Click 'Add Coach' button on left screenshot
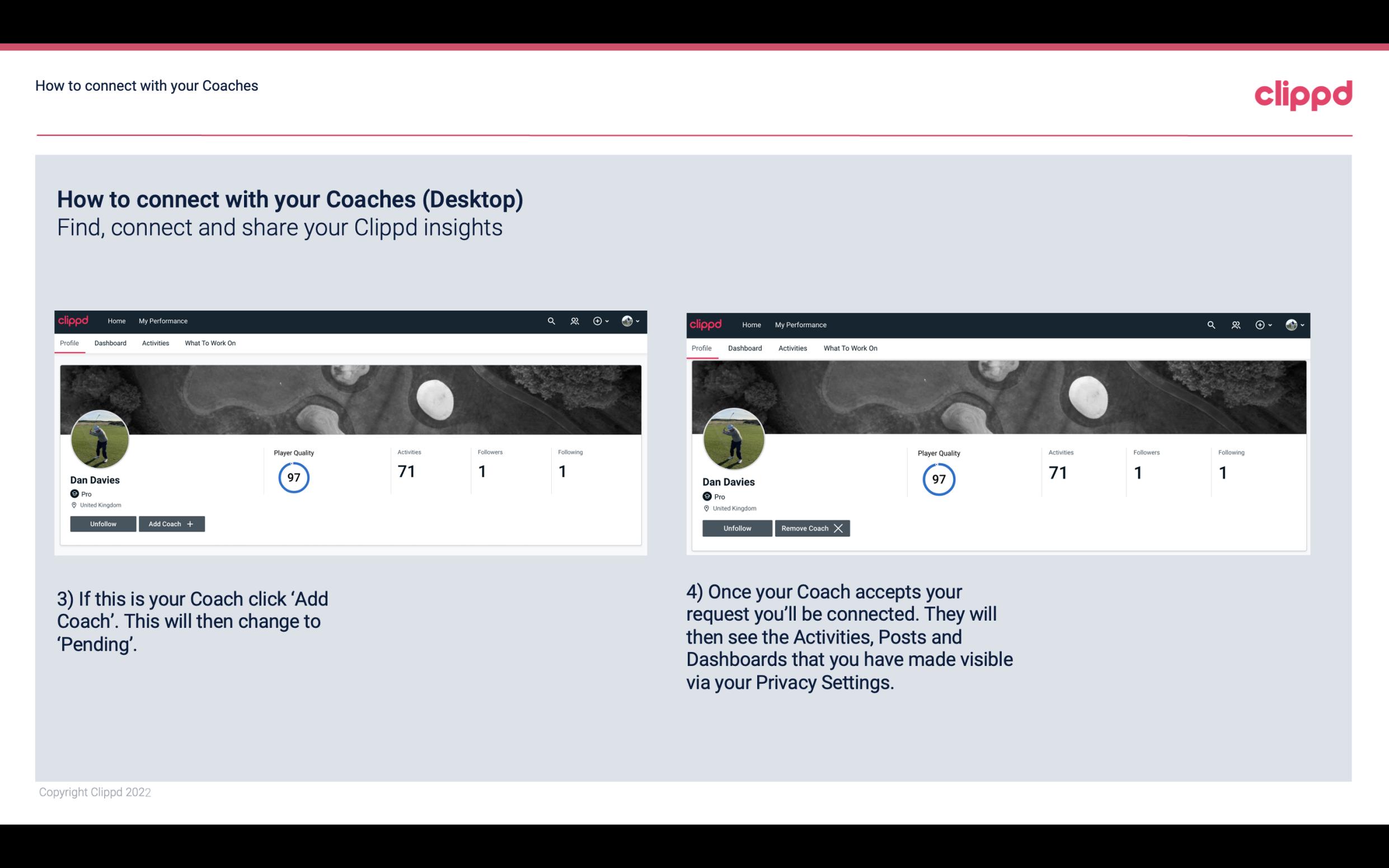 [170, 523]
